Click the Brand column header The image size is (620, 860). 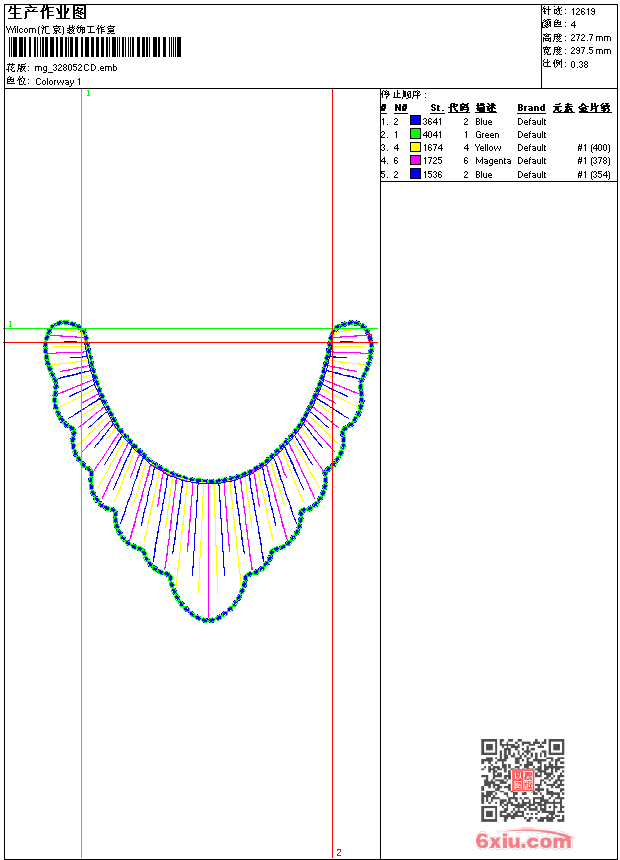(531, 108)
